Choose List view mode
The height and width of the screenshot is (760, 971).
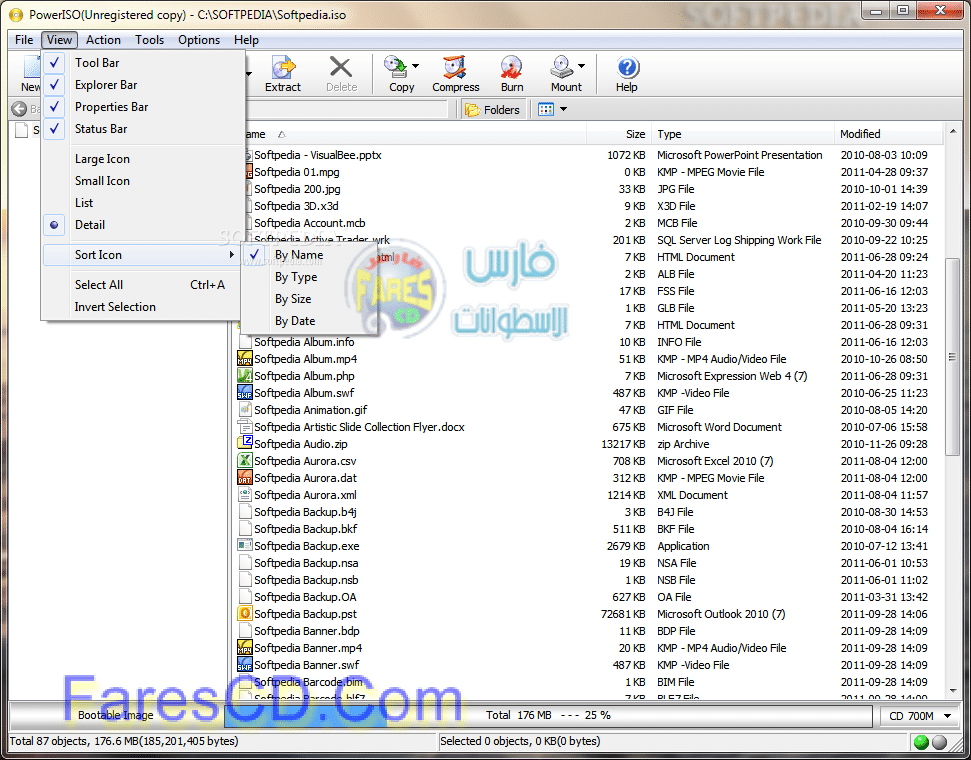(142, 203)
